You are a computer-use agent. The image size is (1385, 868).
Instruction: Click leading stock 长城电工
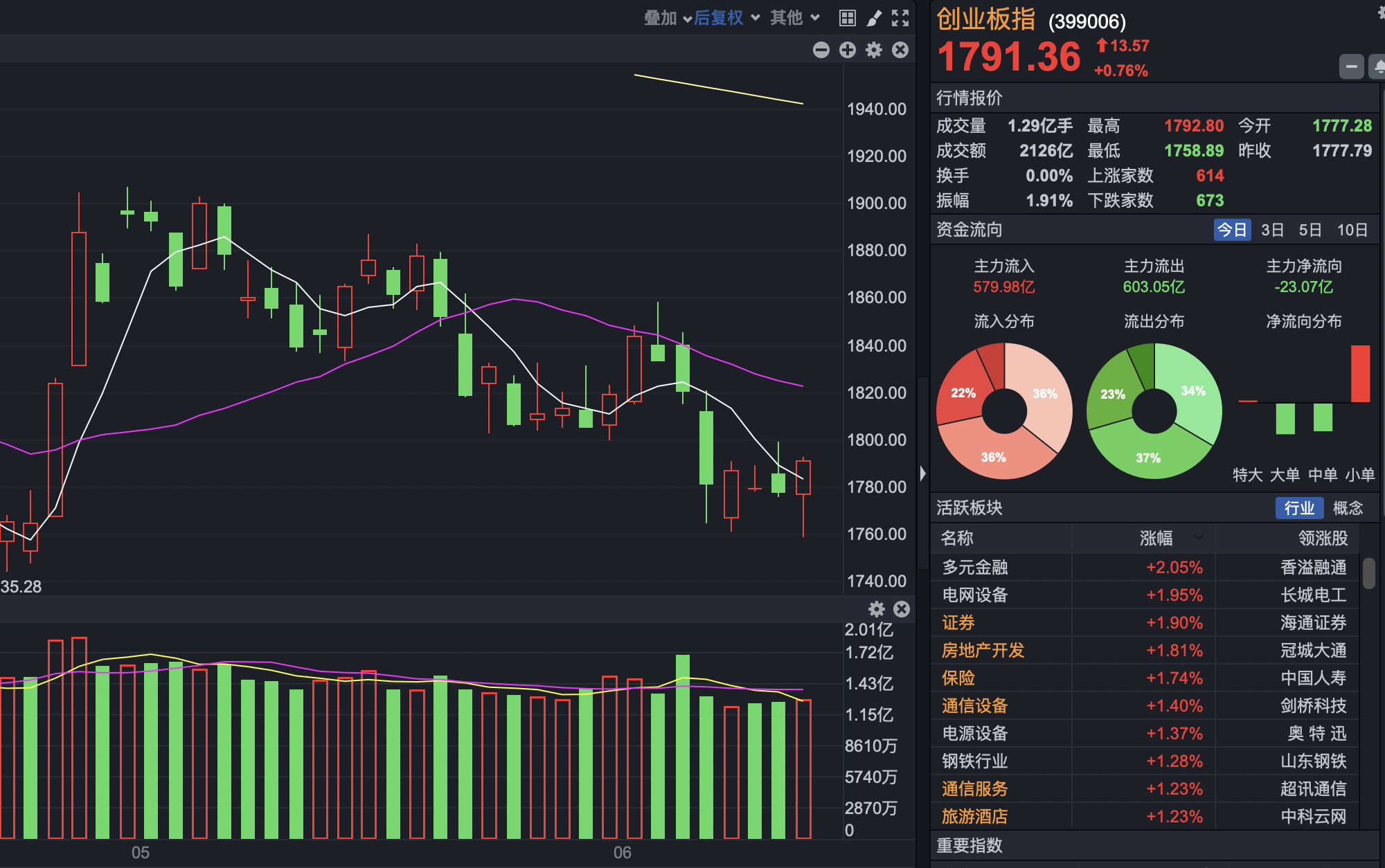pos(1314,595)
